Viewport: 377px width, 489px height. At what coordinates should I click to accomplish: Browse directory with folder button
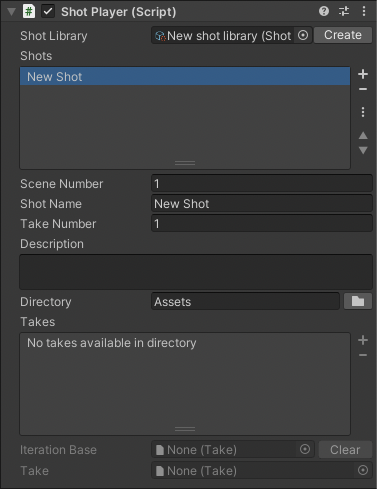(x=358, y=301)
